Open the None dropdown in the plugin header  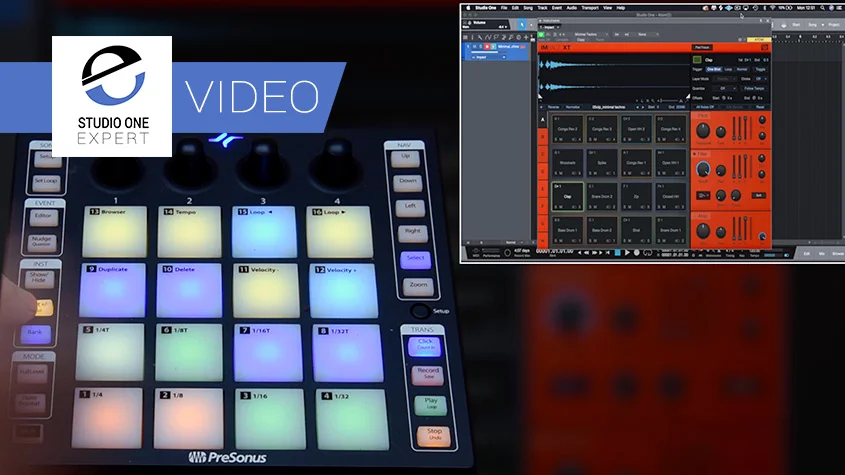pos(648,34)
